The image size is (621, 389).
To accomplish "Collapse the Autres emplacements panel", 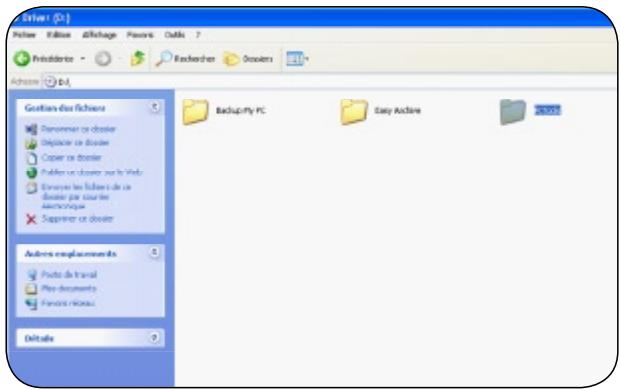I will (x=154, y=252).
